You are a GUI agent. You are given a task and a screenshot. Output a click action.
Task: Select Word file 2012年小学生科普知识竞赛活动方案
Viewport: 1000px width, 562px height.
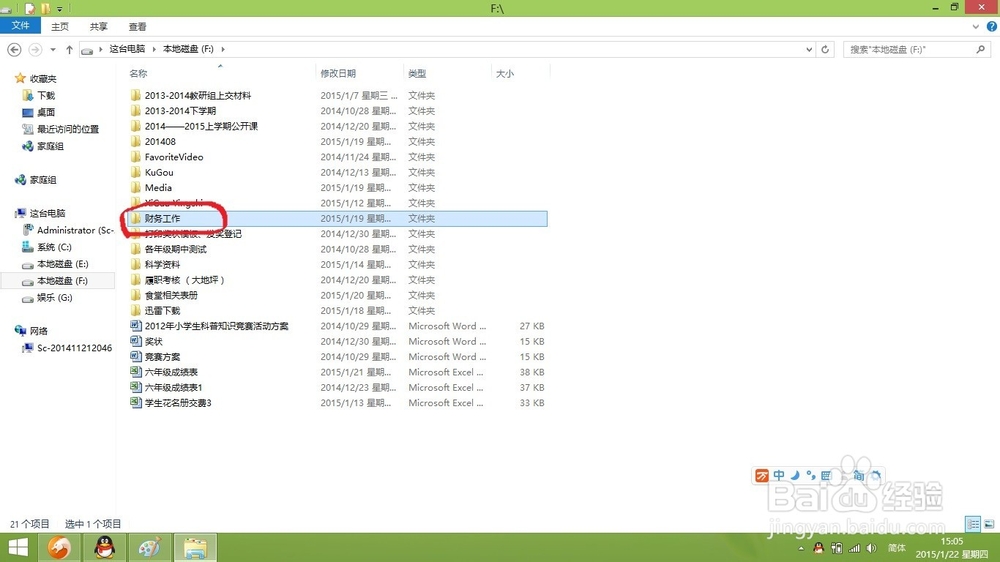coord(216,326)
